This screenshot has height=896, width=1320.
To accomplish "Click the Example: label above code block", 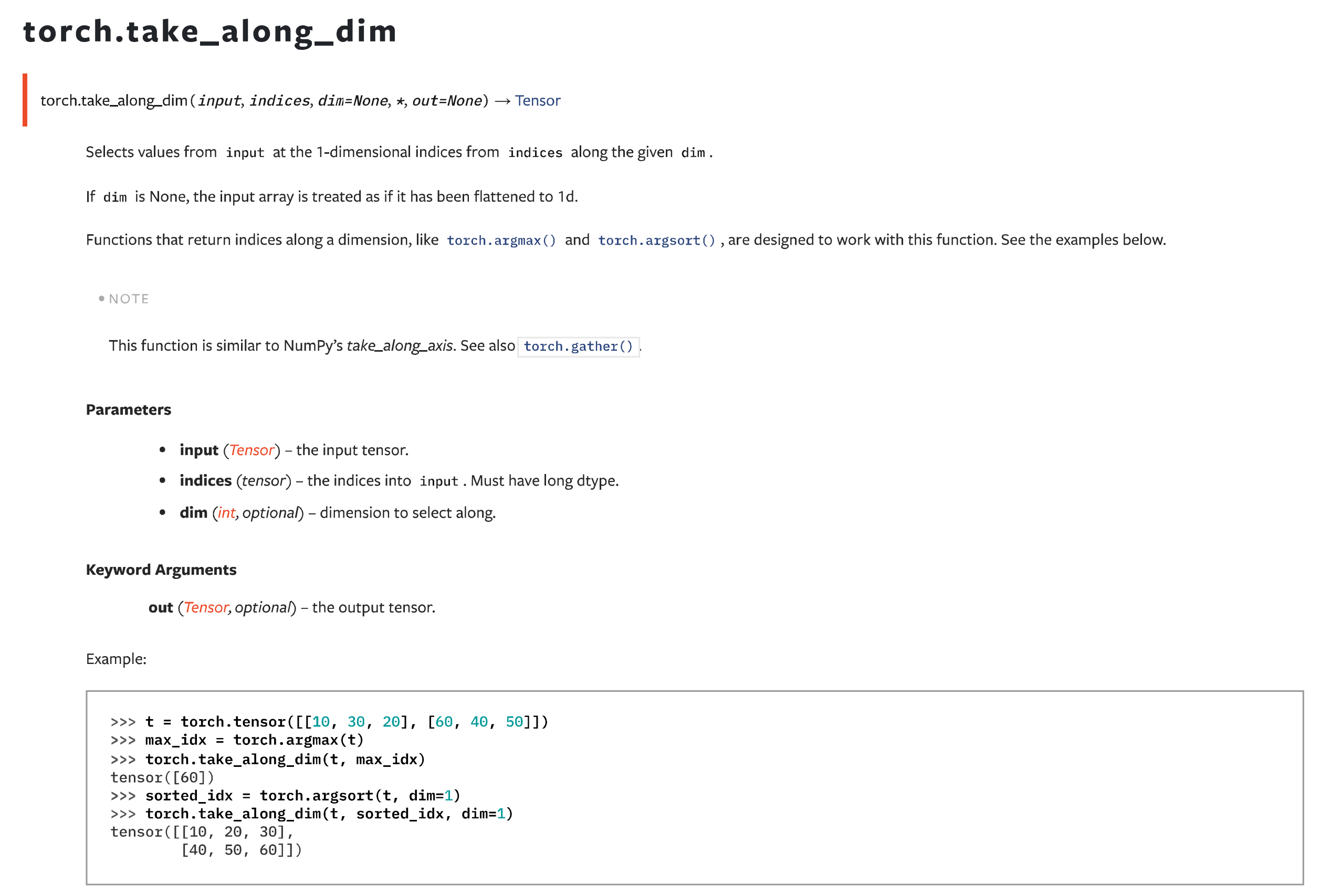I will coord(116,659).
